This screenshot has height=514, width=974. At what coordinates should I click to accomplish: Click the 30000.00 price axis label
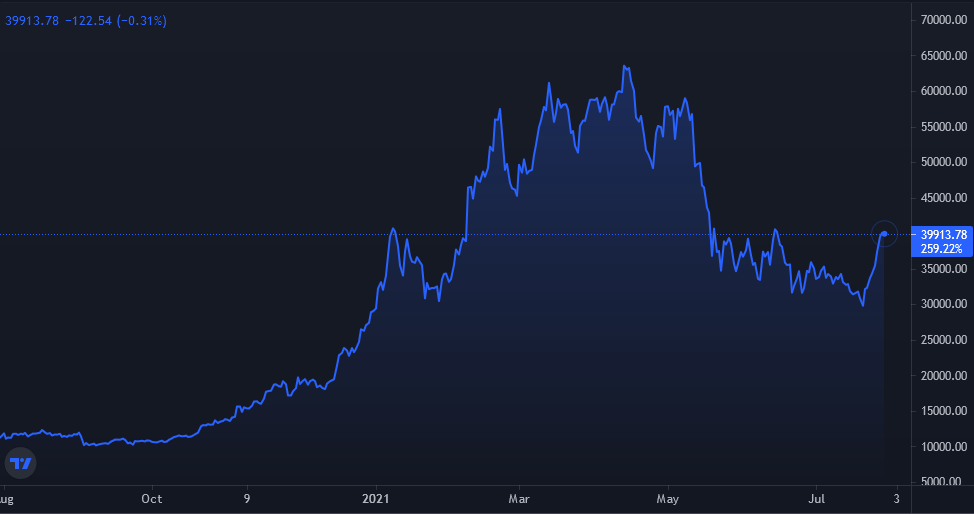click(944, 304)
